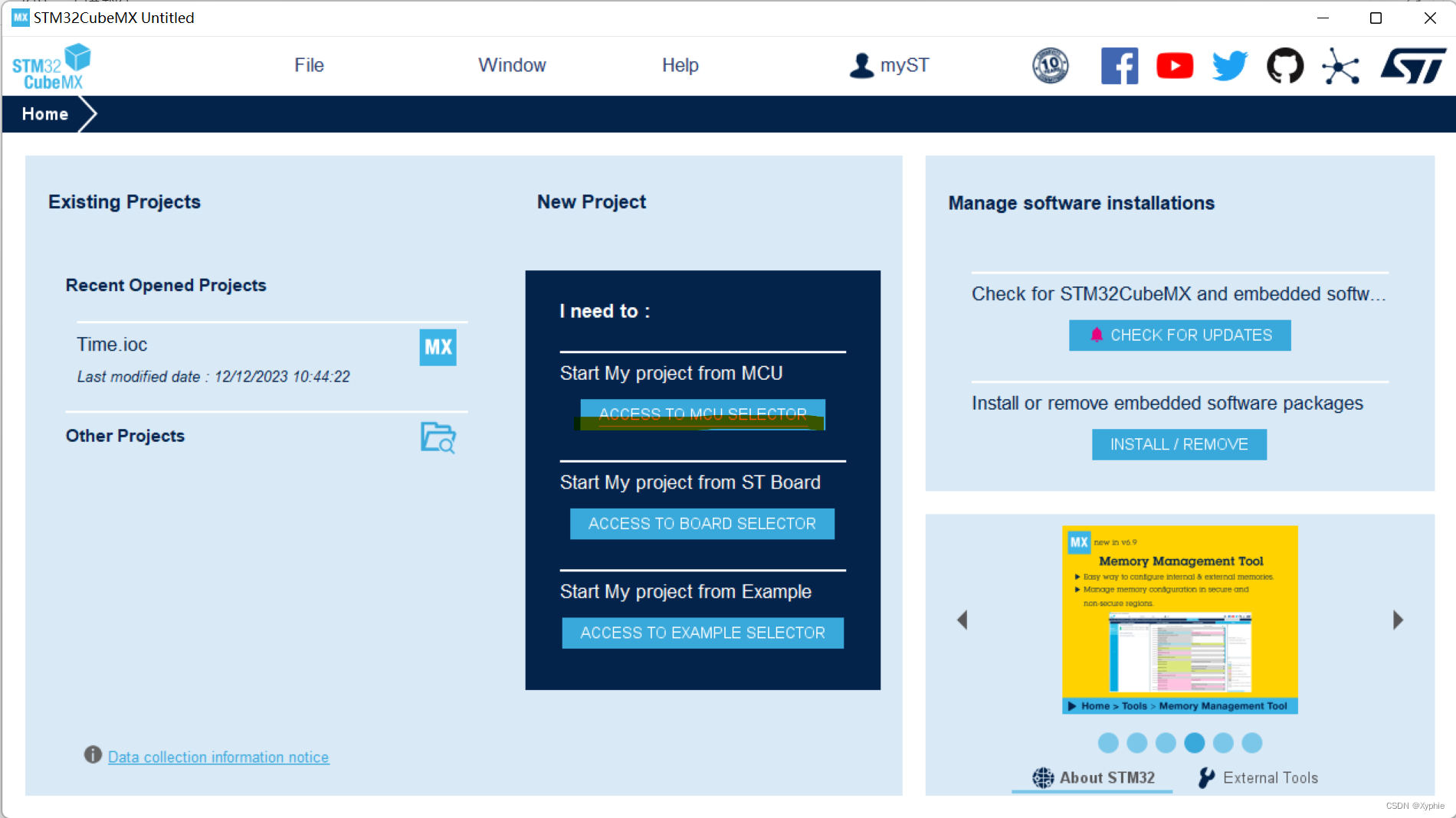Viewport: 1456px width, 818px height.
Task: Click Recent Opened Projects heading
Action: (166, 285)
